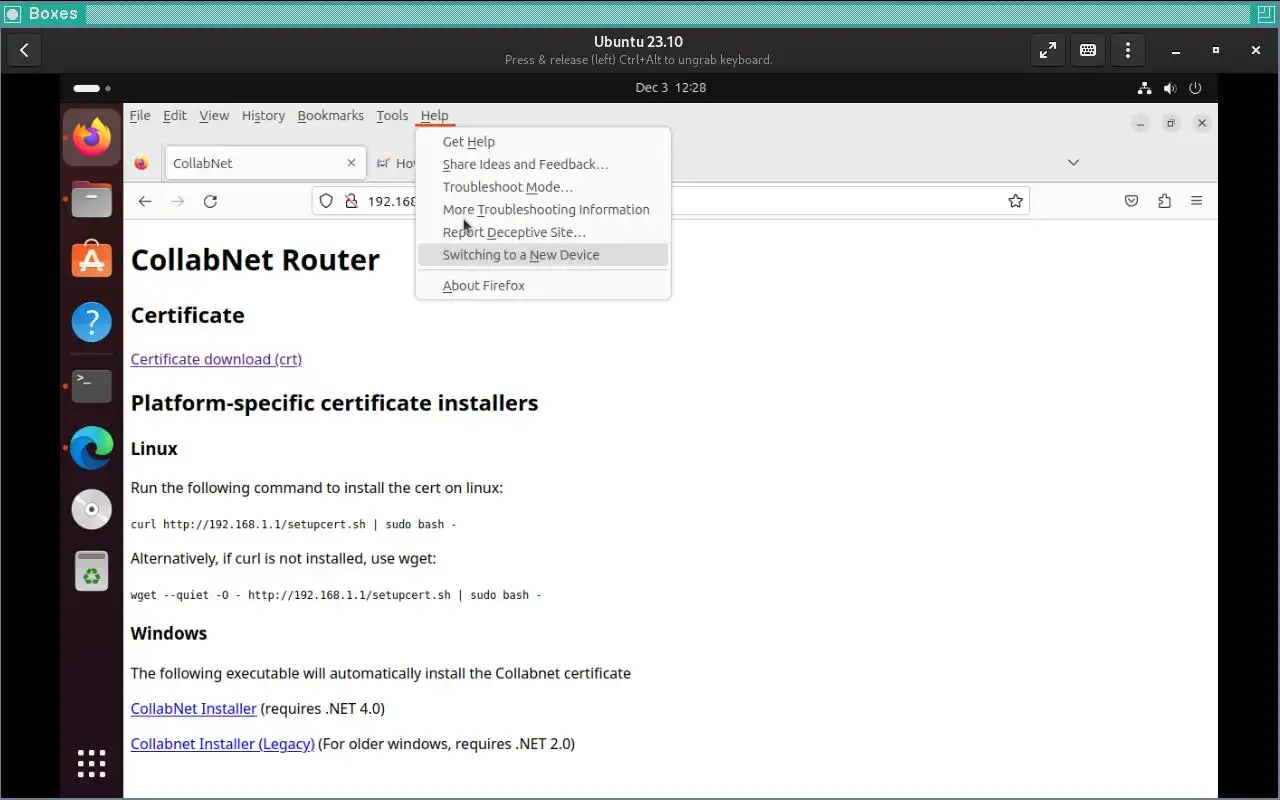Viewport: 1280px width, 800px height.
Task: Switch to the CollabNet tab
Action: coord(264,163)
